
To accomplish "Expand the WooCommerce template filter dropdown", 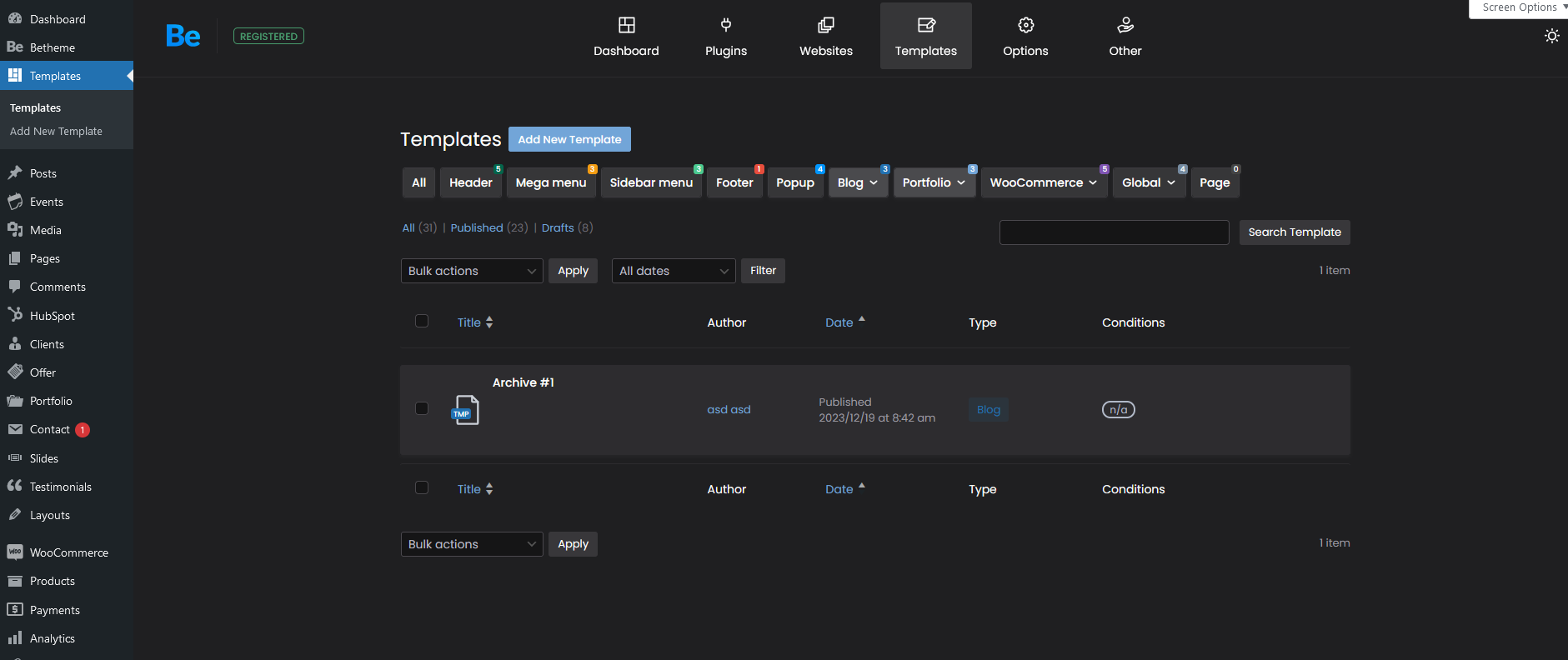I will pos(1044,182).
